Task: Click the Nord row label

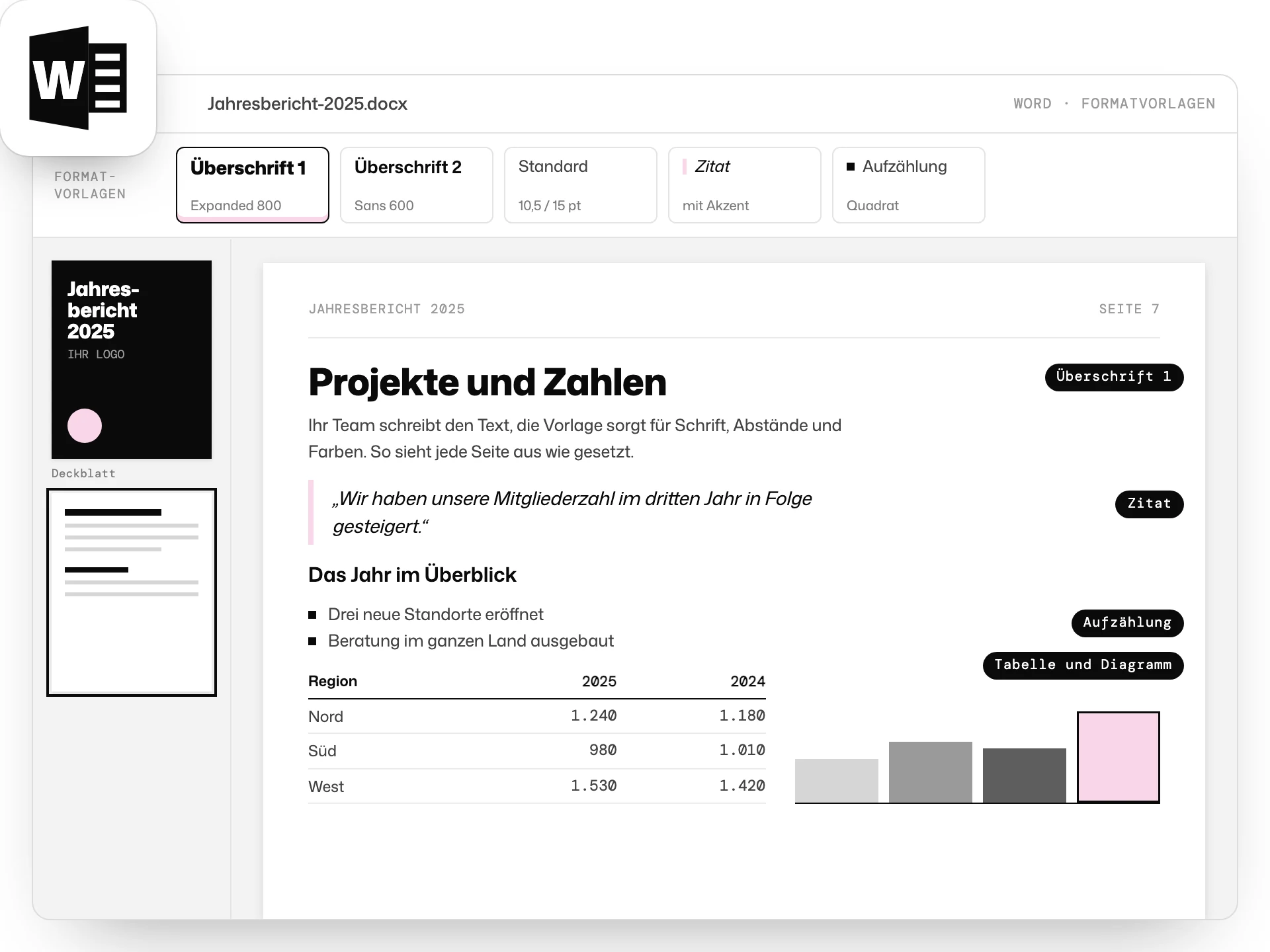Action: point(325,717)
